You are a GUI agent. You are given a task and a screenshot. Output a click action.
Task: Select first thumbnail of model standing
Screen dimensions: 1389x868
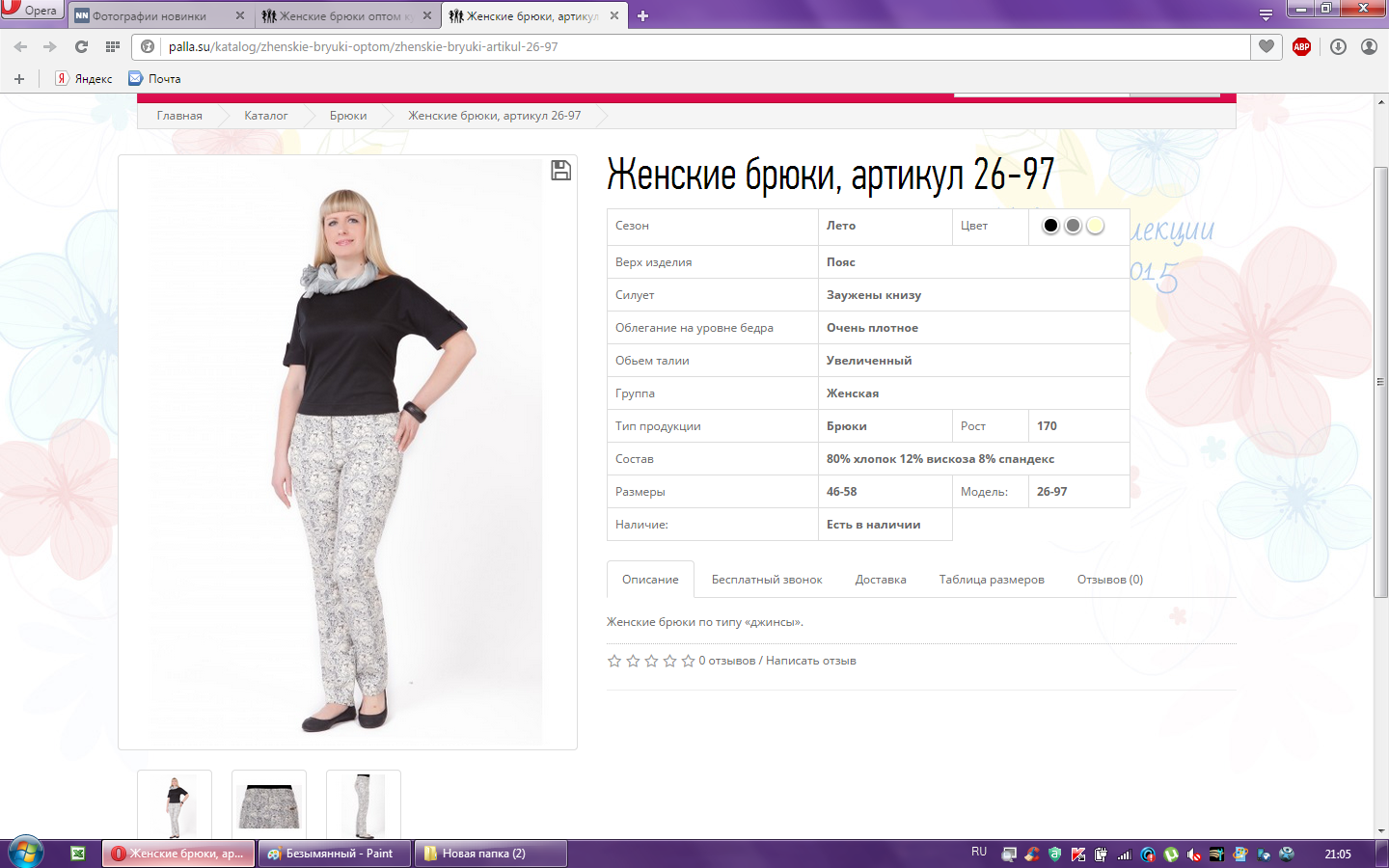(x=175, y=805)
